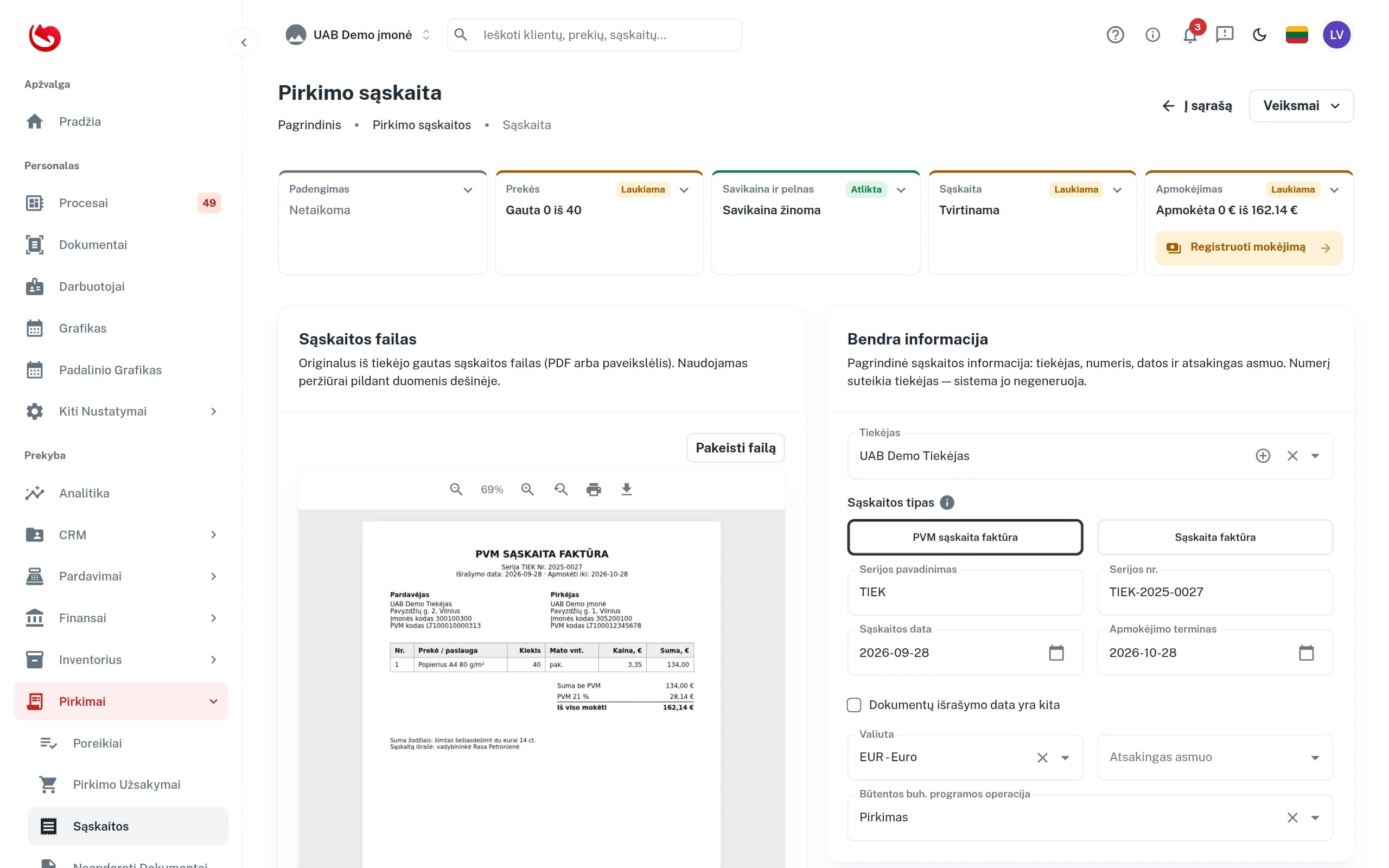Image resolution: width=1389 pixels, height=868 pixels.
Task: Print the invoice file
Action: coord(594,489)
